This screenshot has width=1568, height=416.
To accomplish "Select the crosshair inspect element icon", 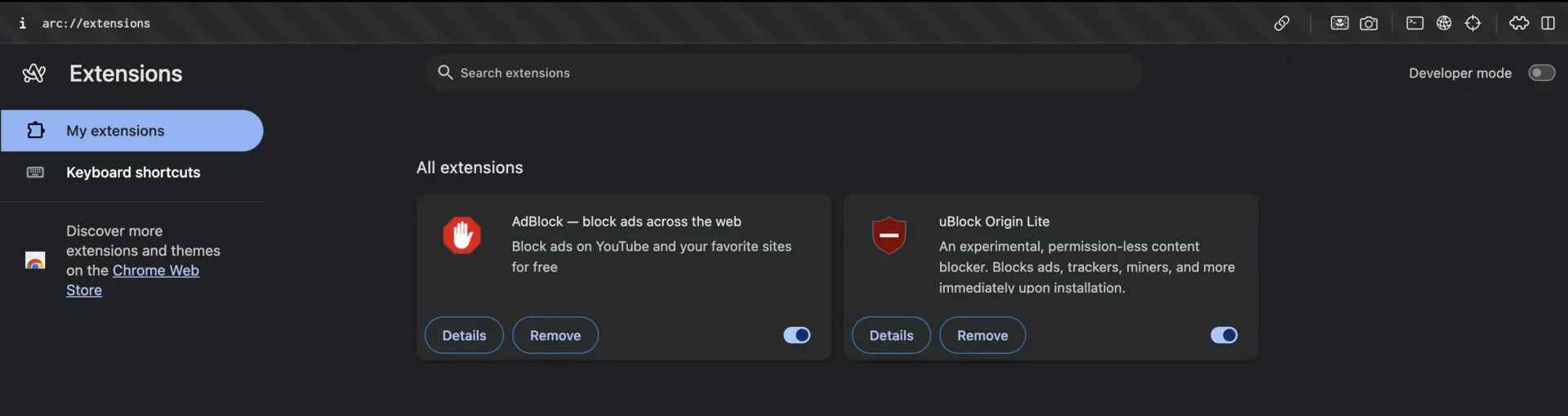I will (1472, 23).
